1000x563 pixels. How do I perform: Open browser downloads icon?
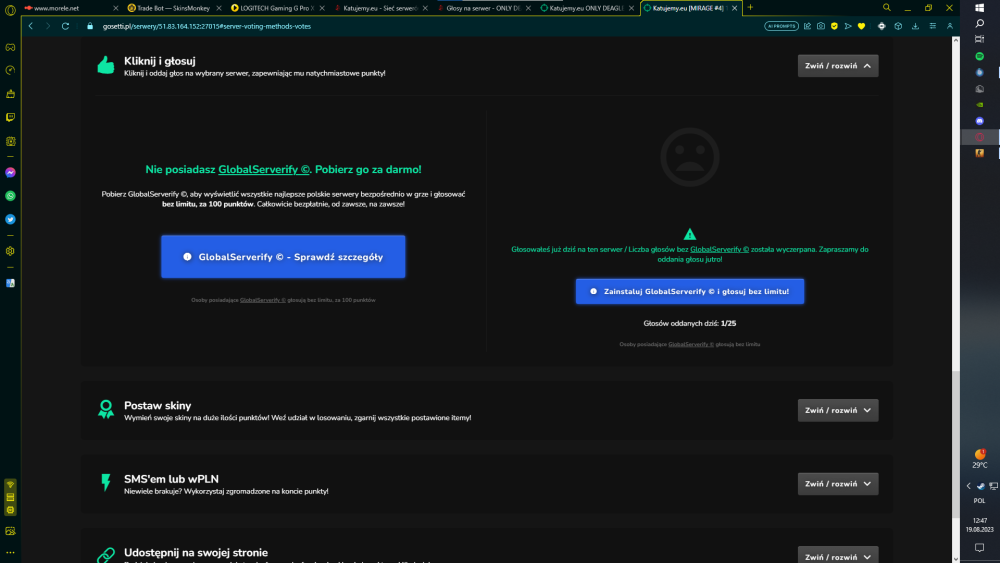pyautogui.click(x=915, y=26)
